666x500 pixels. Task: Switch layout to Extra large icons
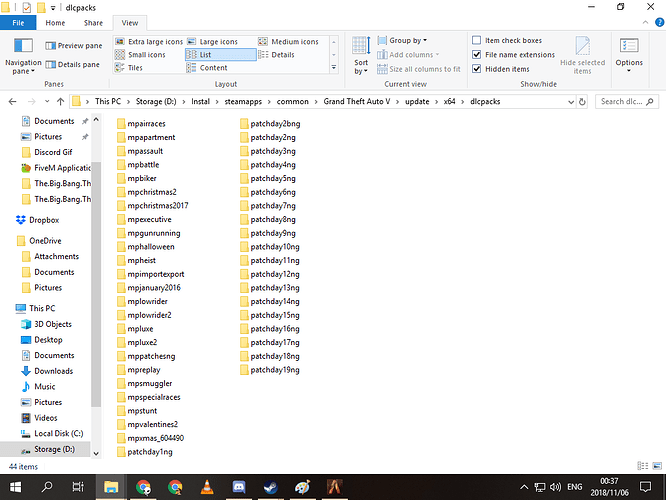(149, 42)
